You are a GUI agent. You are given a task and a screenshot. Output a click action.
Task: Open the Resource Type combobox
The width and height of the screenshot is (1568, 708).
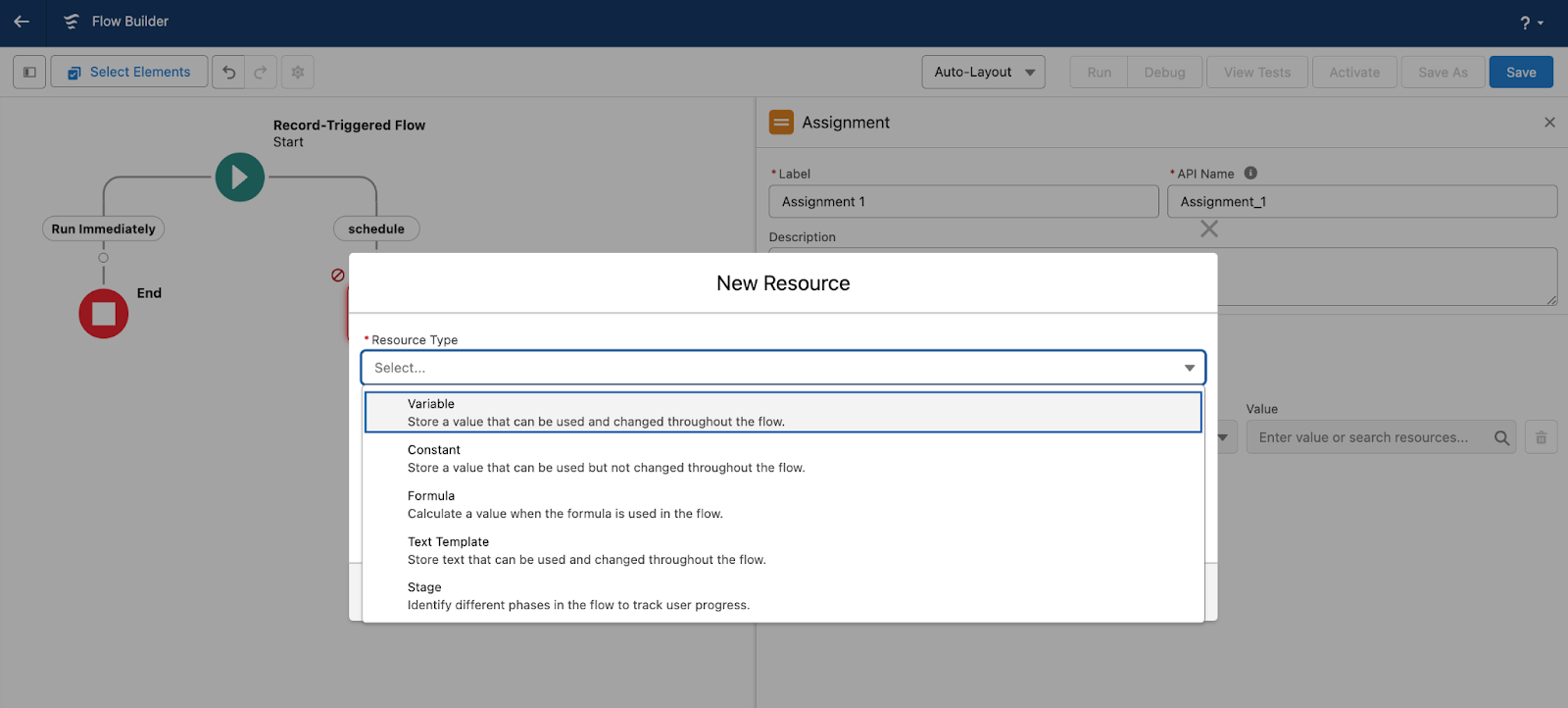[783, 368]
